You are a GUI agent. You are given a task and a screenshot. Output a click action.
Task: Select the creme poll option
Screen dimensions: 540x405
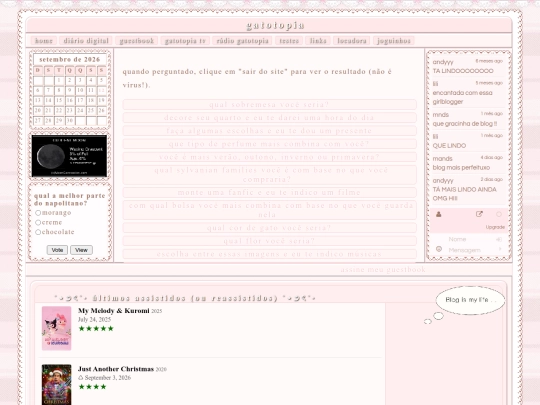coord(38,222)
